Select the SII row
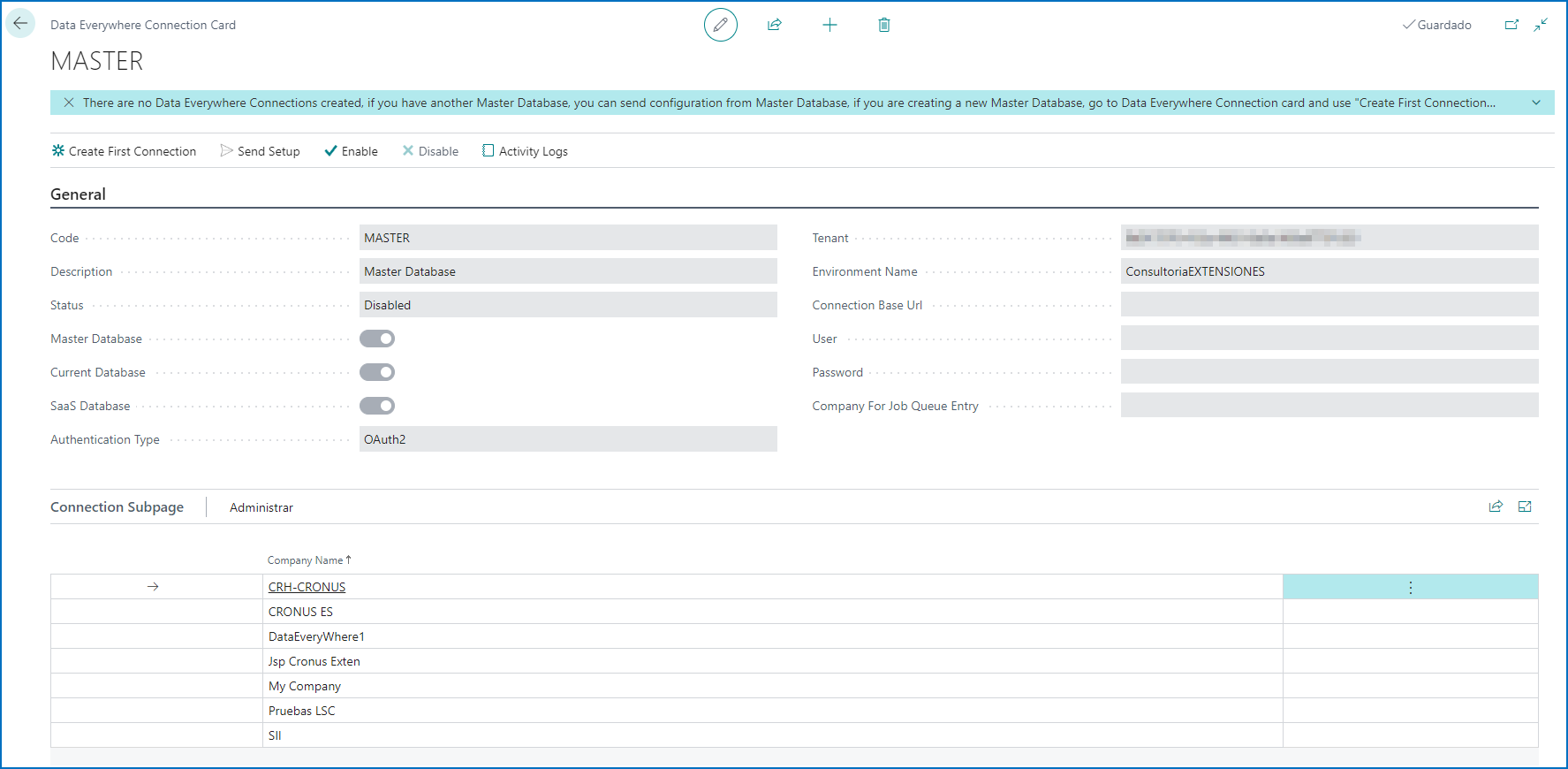1568x769 pixels. (x=794, y=735)
